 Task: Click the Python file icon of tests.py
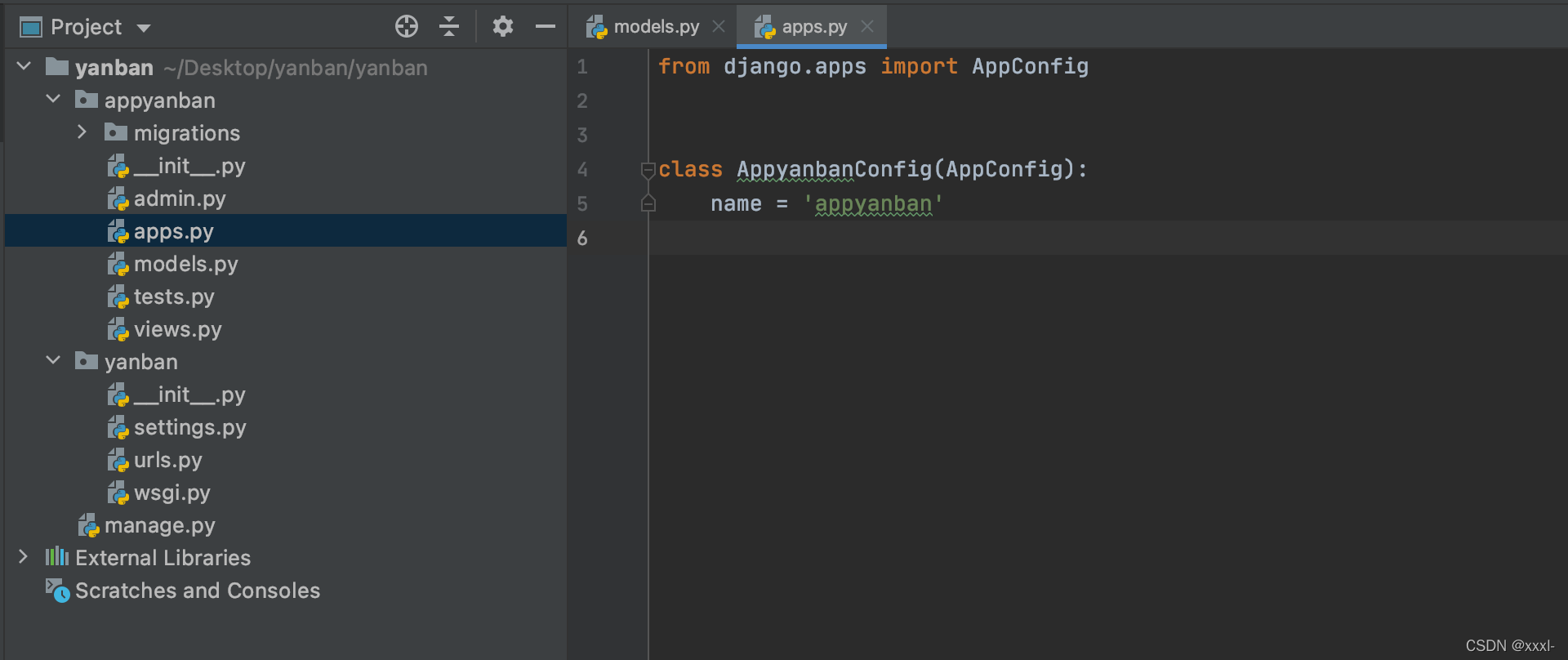(118, 297)
